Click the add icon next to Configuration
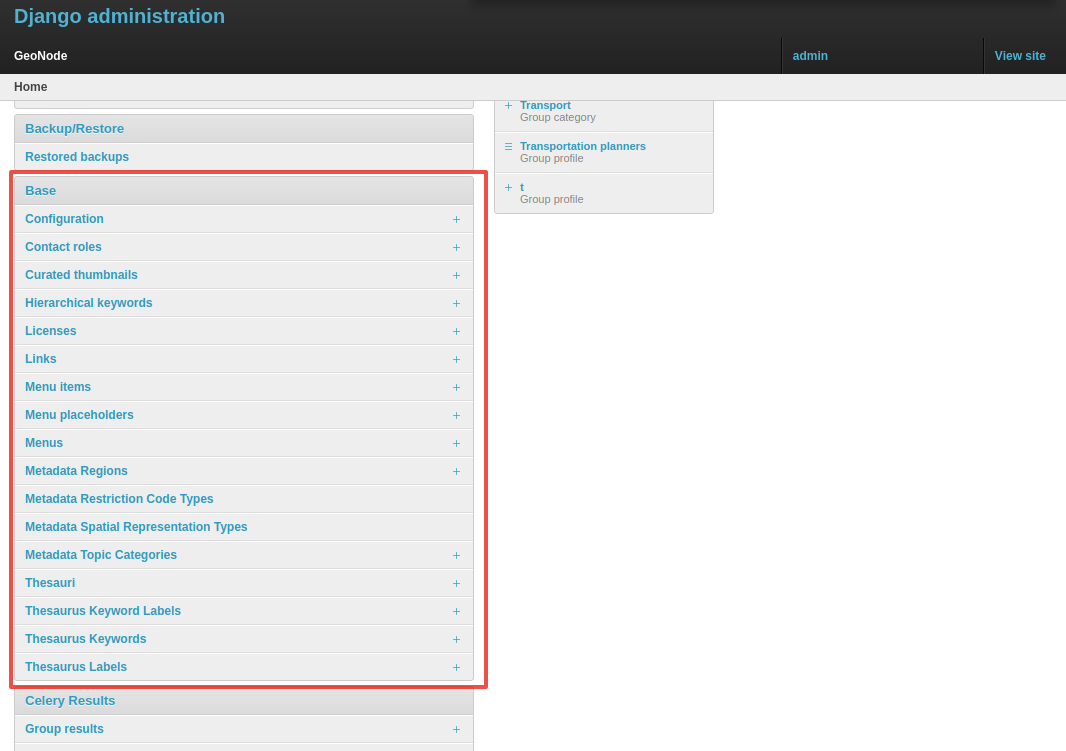1066x751 pixels. tap(456, 219)
